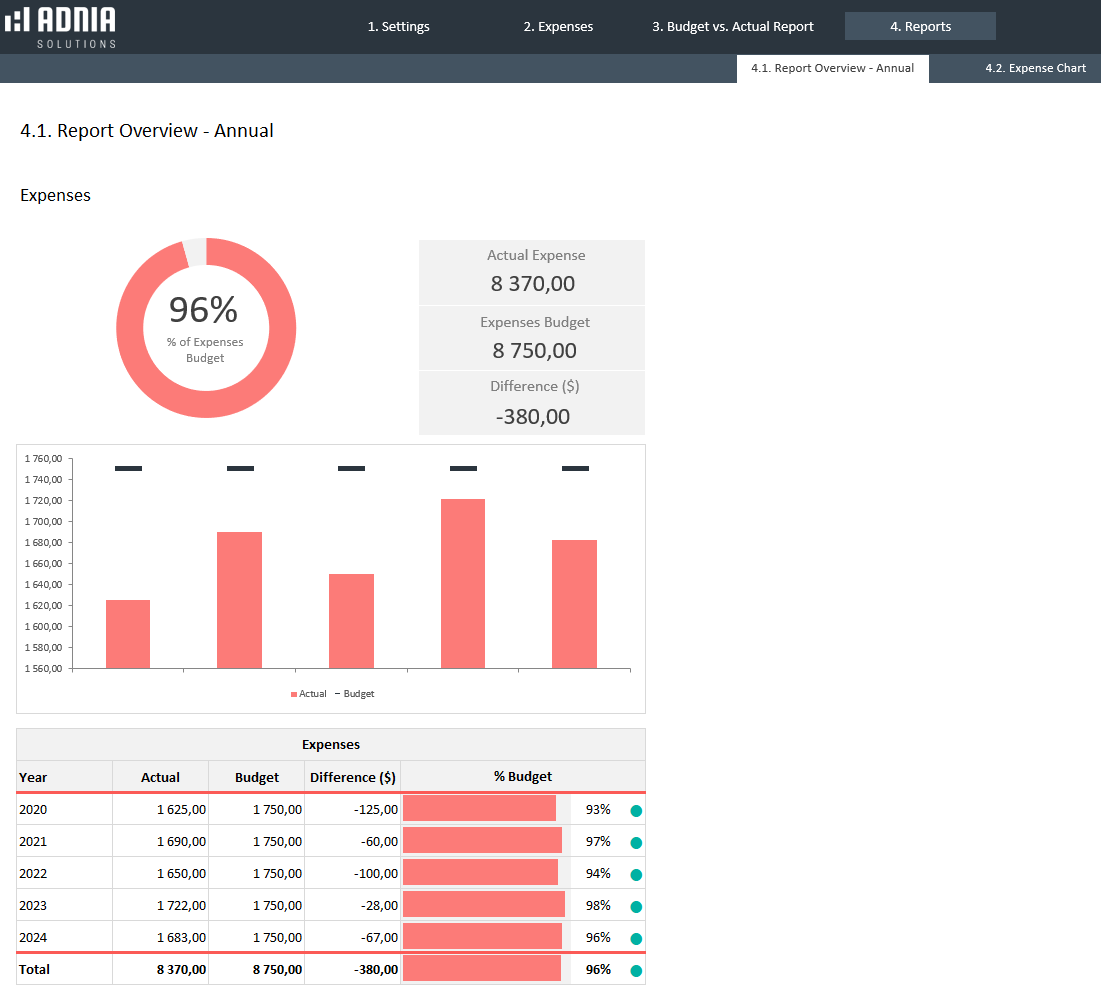Image resolution: width=1101 pixels, height=999 pixels.
Task: Click the red Actual legend marker
Action: pyautogui.click(x=294, y=694)
